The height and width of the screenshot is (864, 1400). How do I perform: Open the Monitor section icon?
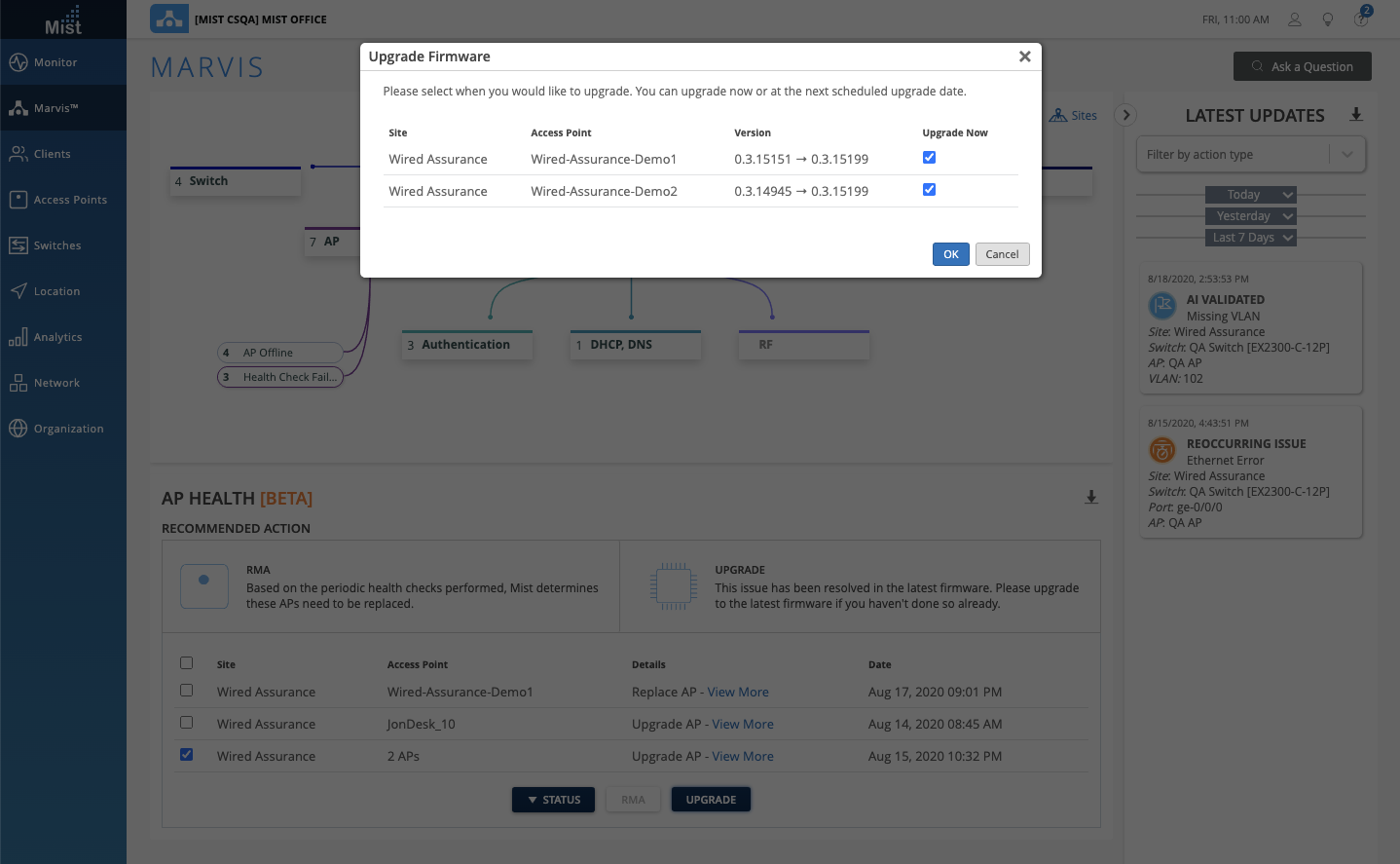(x=18, y=62)
